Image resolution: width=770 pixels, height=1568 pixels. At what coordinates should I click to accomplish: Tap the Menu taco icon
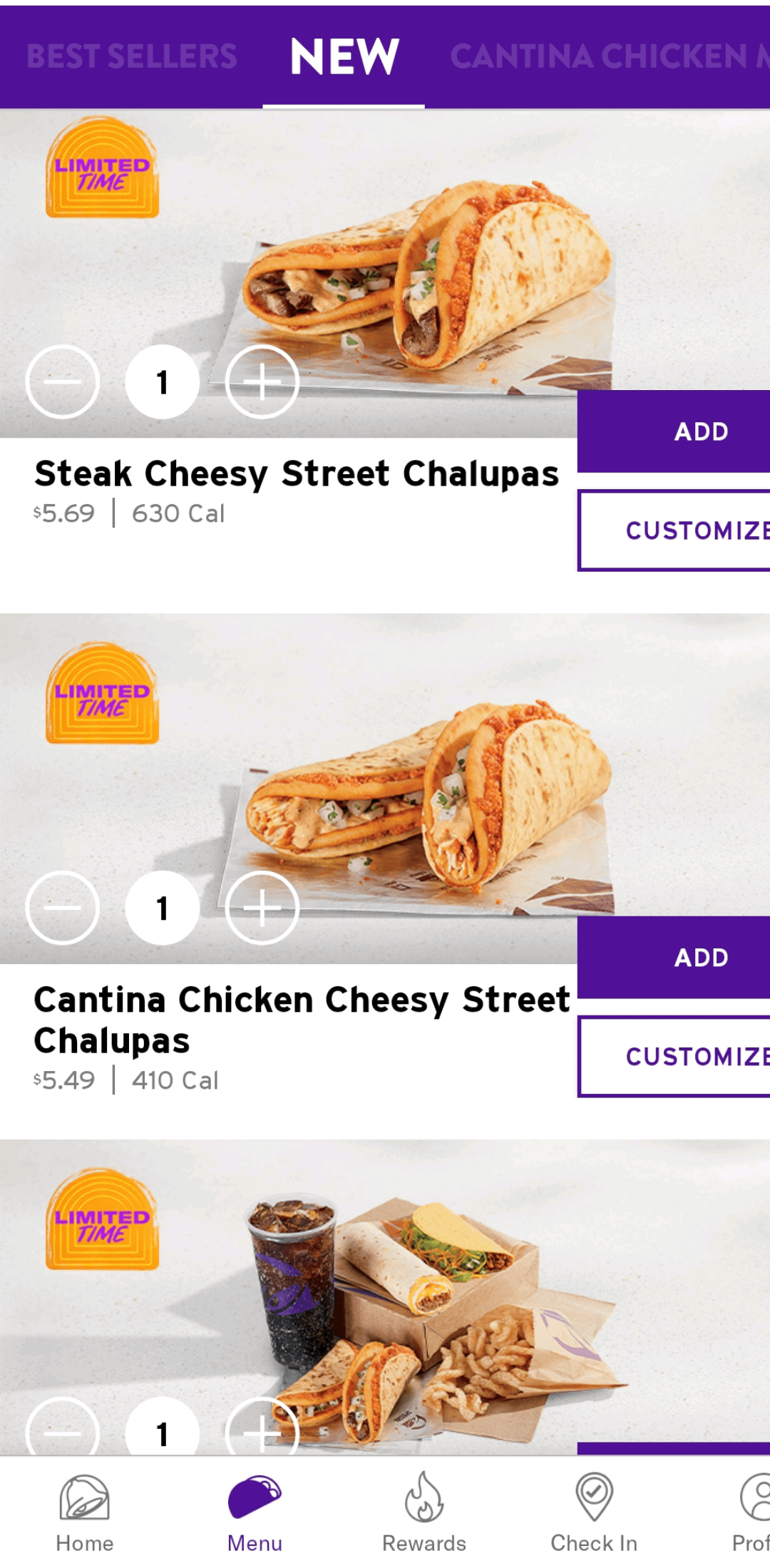coord(255,1496)
